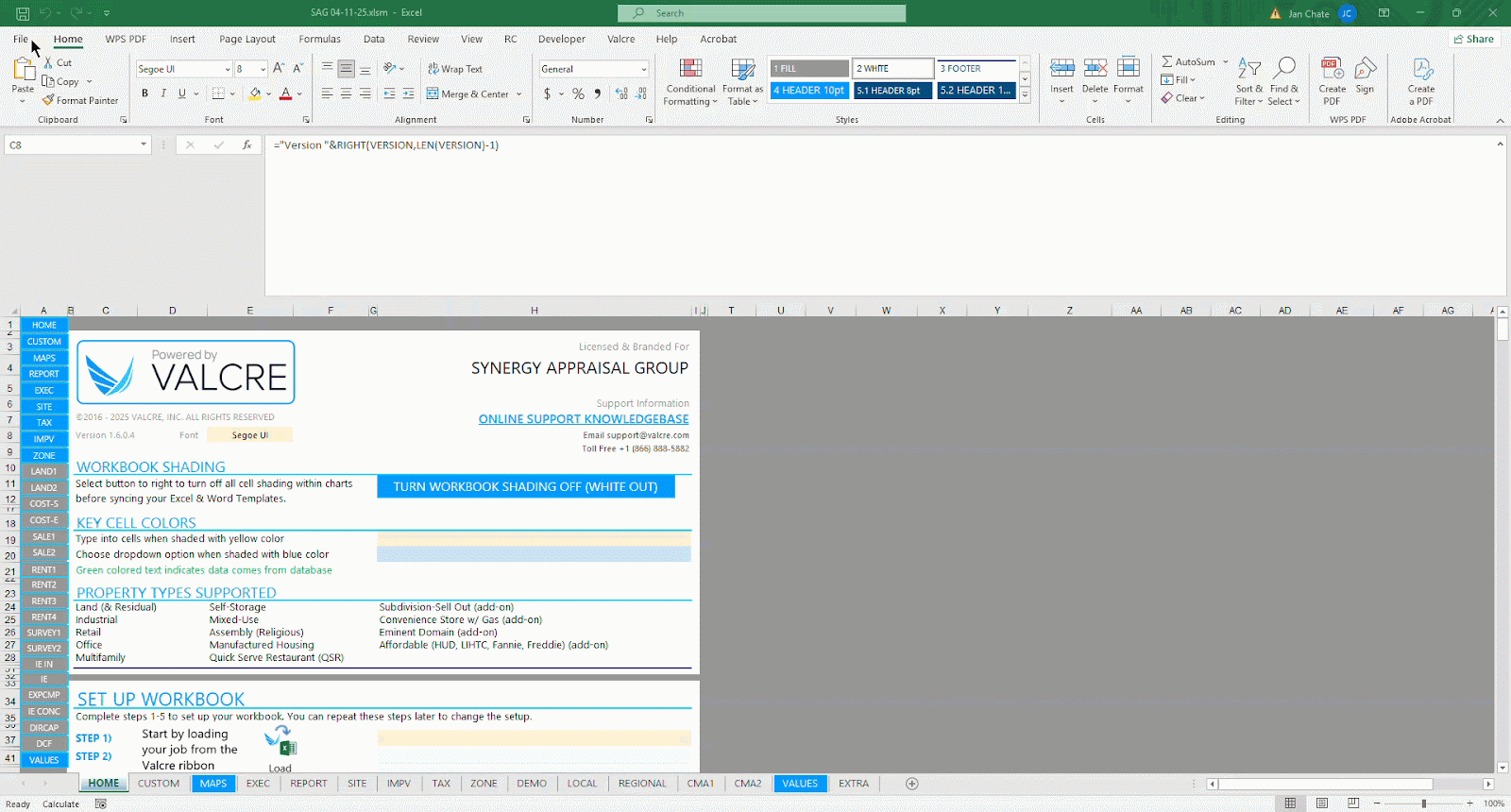Open the Formulas ribbon tab
The width and height of the screenshot is (1511, 812).
(319, 39)
